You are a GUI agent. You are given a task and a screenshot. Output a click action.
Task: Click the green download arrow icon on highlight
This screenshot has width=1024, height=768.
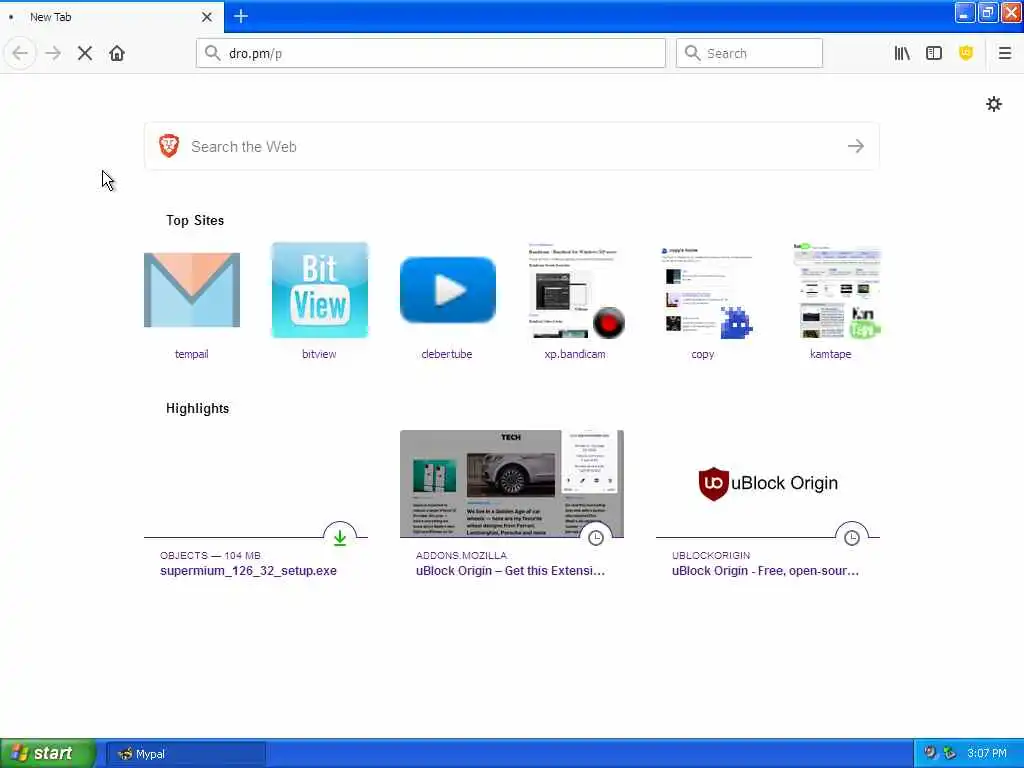tap(340, 537)
